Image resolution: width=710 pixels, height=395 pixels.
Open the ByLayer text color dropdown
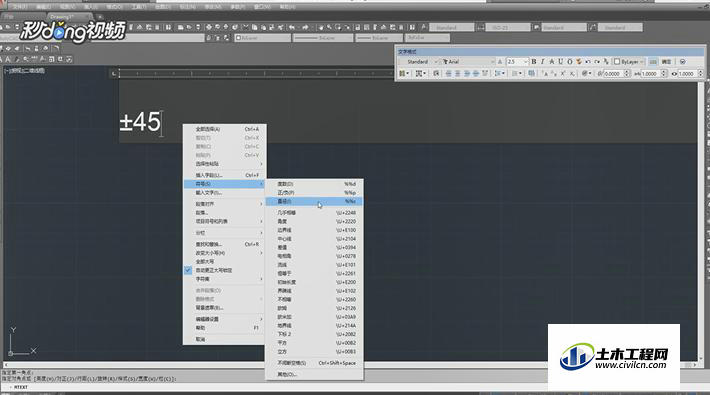click(x=629, y=62)
